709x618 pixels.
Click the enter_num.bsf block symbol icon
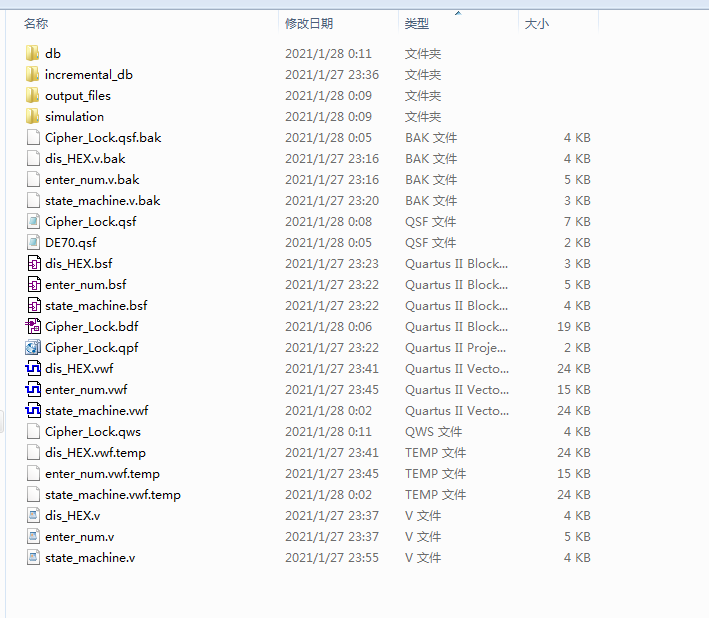34,285
